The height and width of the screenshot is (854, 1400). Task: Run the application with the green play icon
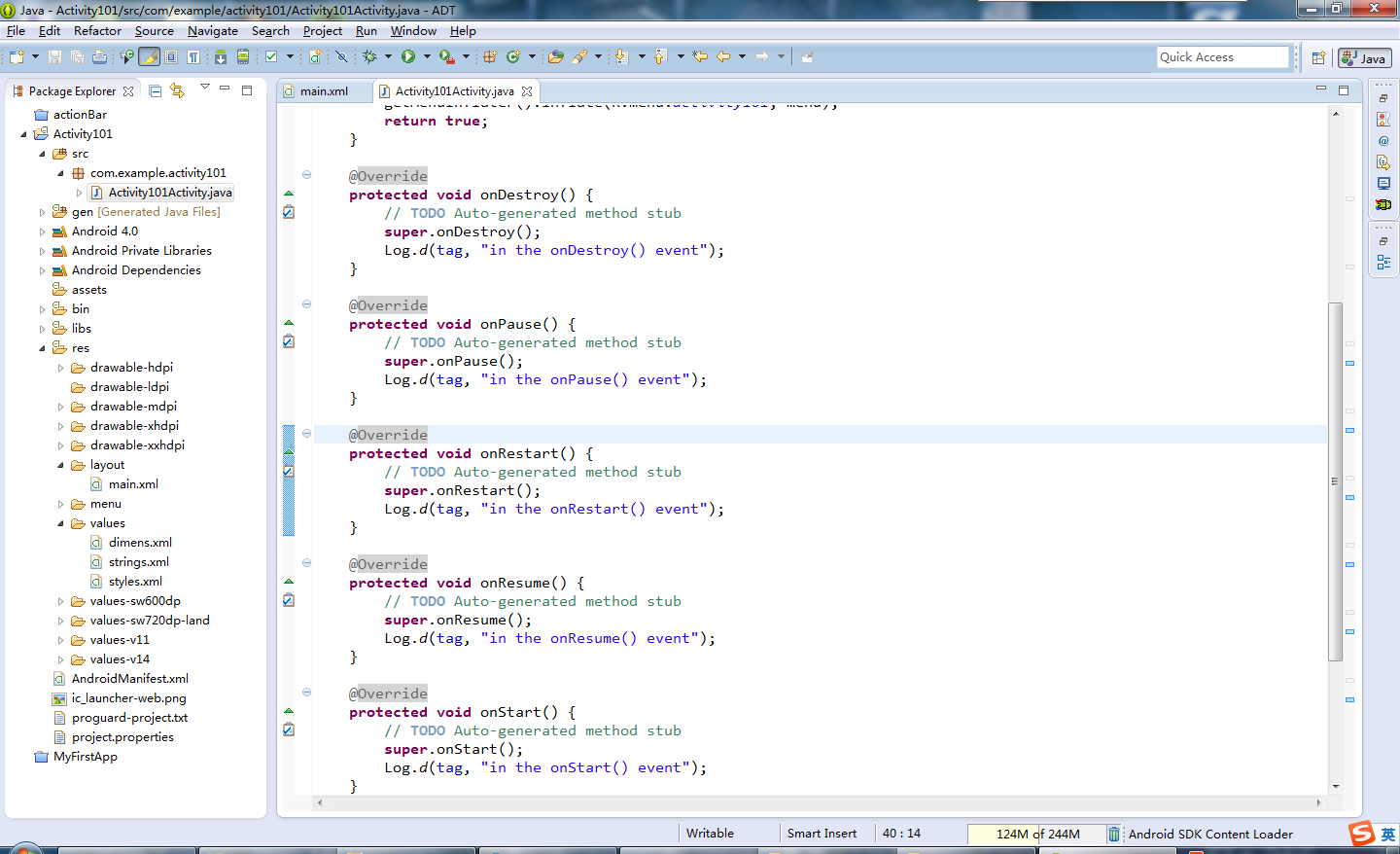pos(408,57)
